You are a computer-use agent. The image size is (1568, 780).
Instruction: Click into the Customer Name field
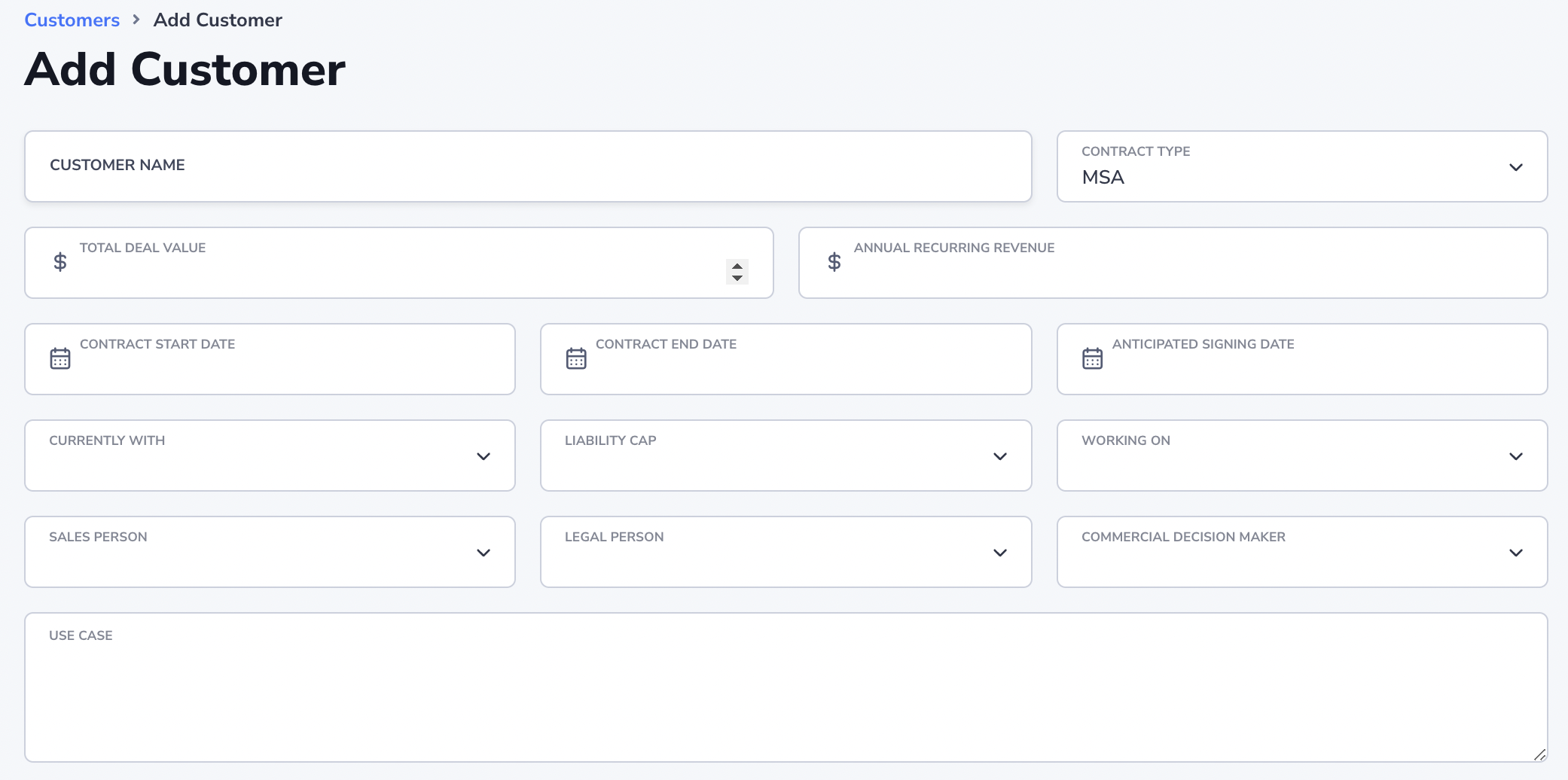pos(527,166)
